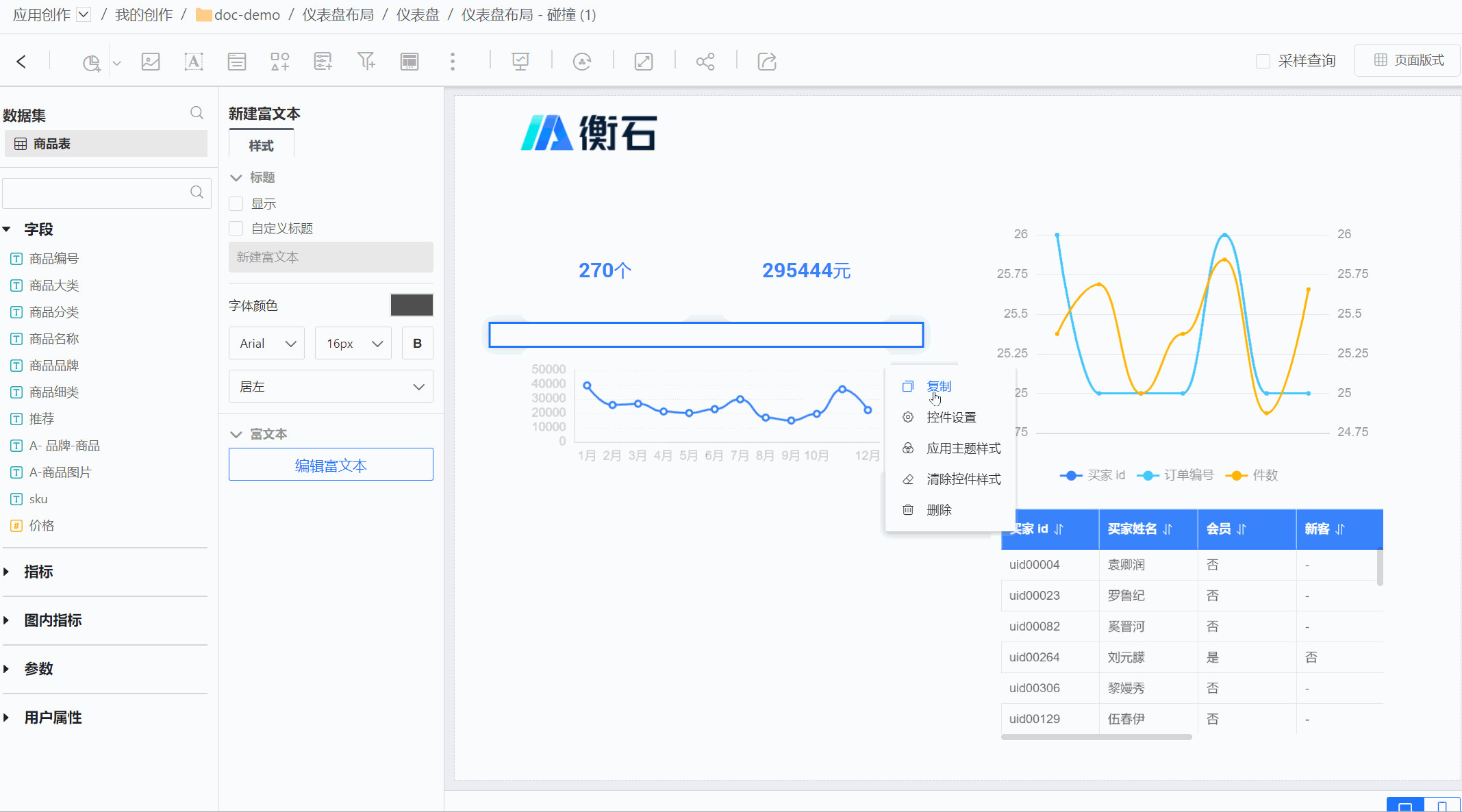Click the 字体颜色 color swatch
The image size is (1462, 812).
[x=412, y=305]
